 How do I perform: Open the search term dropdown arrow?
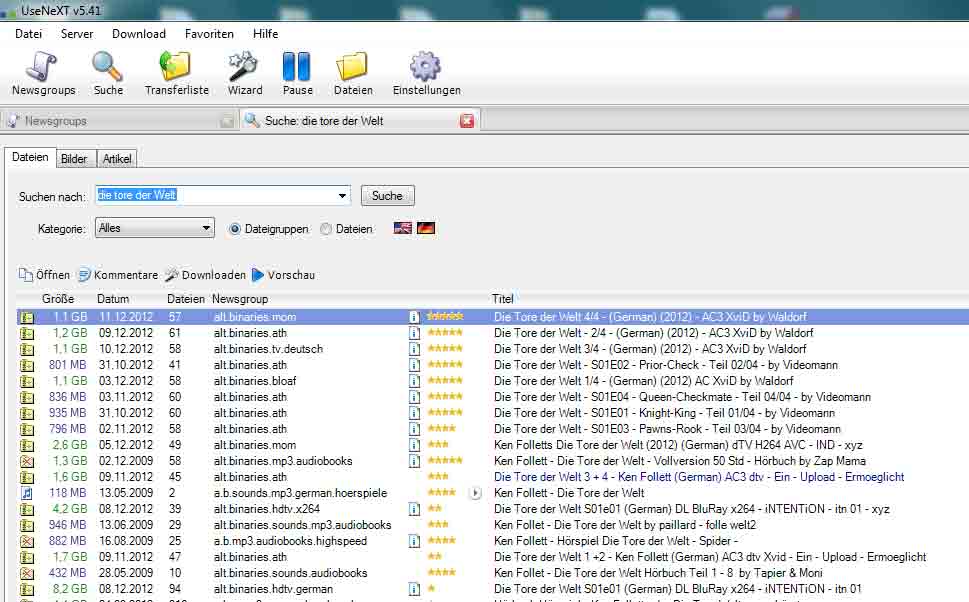tap(343, 196)
